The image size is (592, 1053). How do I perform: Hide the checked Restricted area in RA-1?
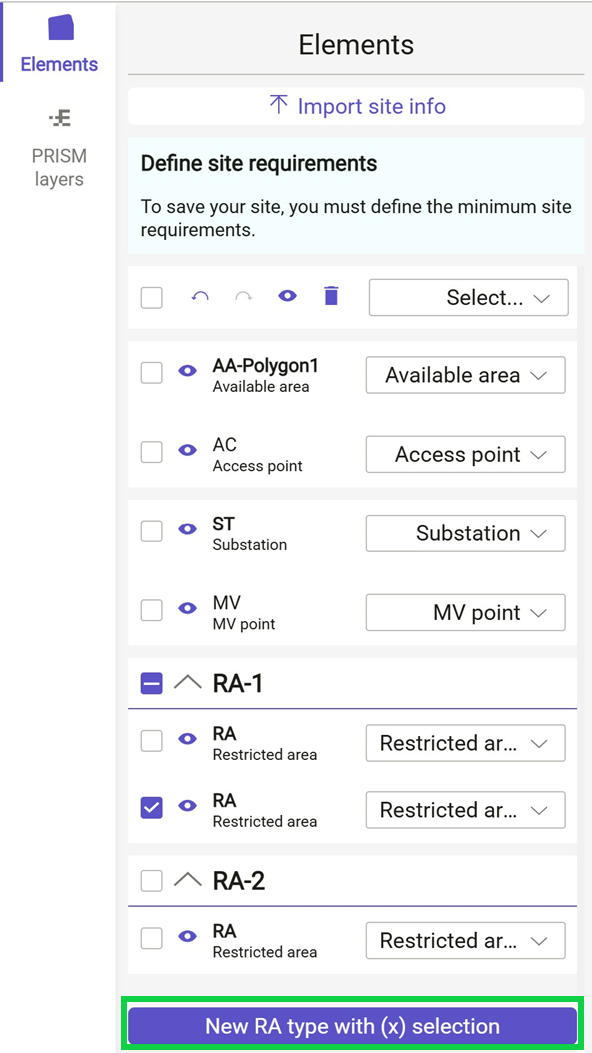point(187,810)
